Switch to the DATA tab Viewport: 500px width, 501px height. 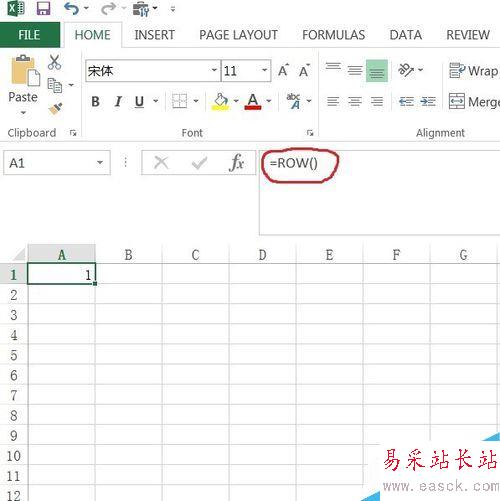(406, 35)
